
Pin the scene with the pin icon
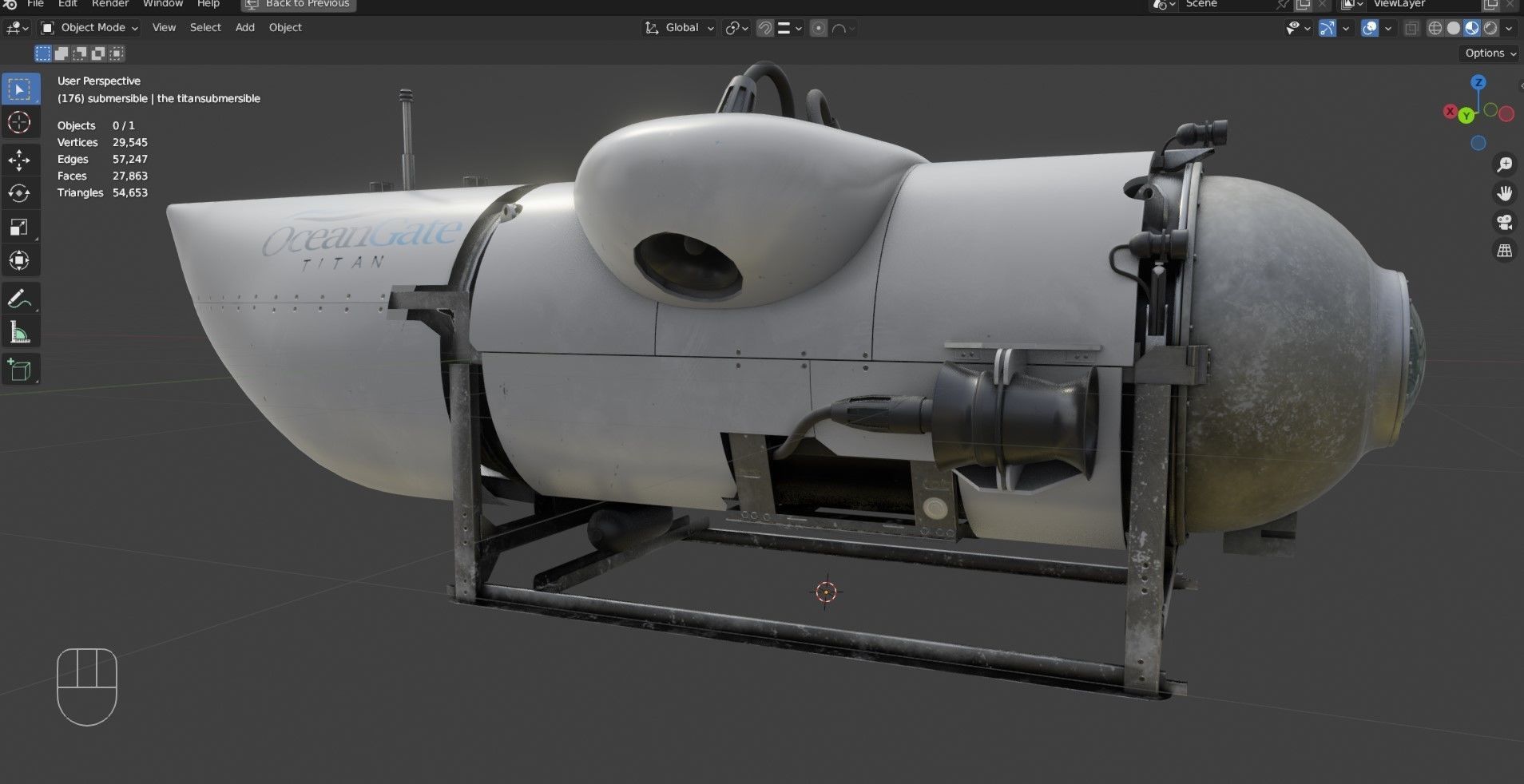[x=1284, y=4]
